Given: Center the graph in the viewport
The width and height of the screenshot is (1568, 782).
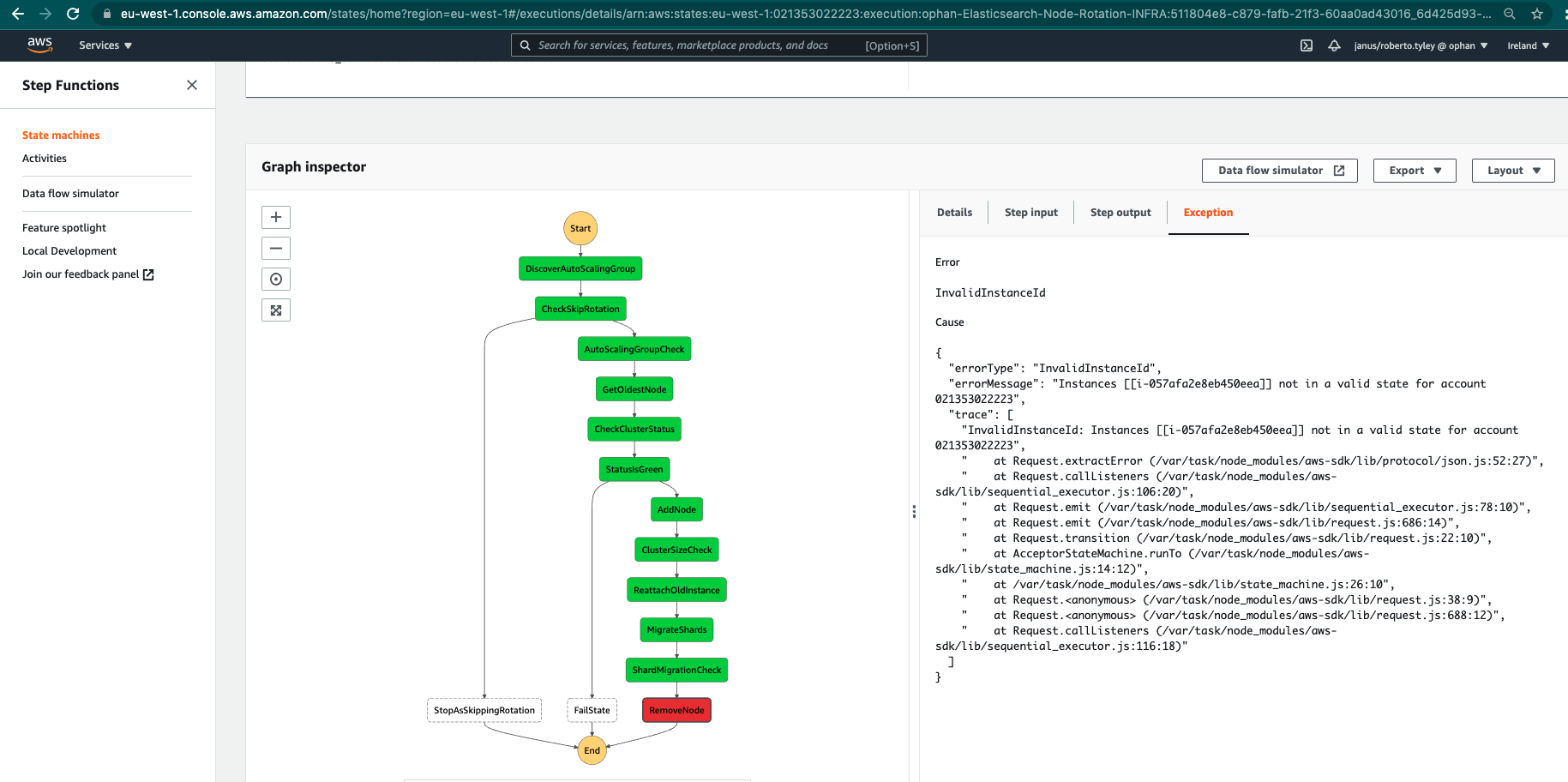Looking at the screenshot, I should 275,279.
